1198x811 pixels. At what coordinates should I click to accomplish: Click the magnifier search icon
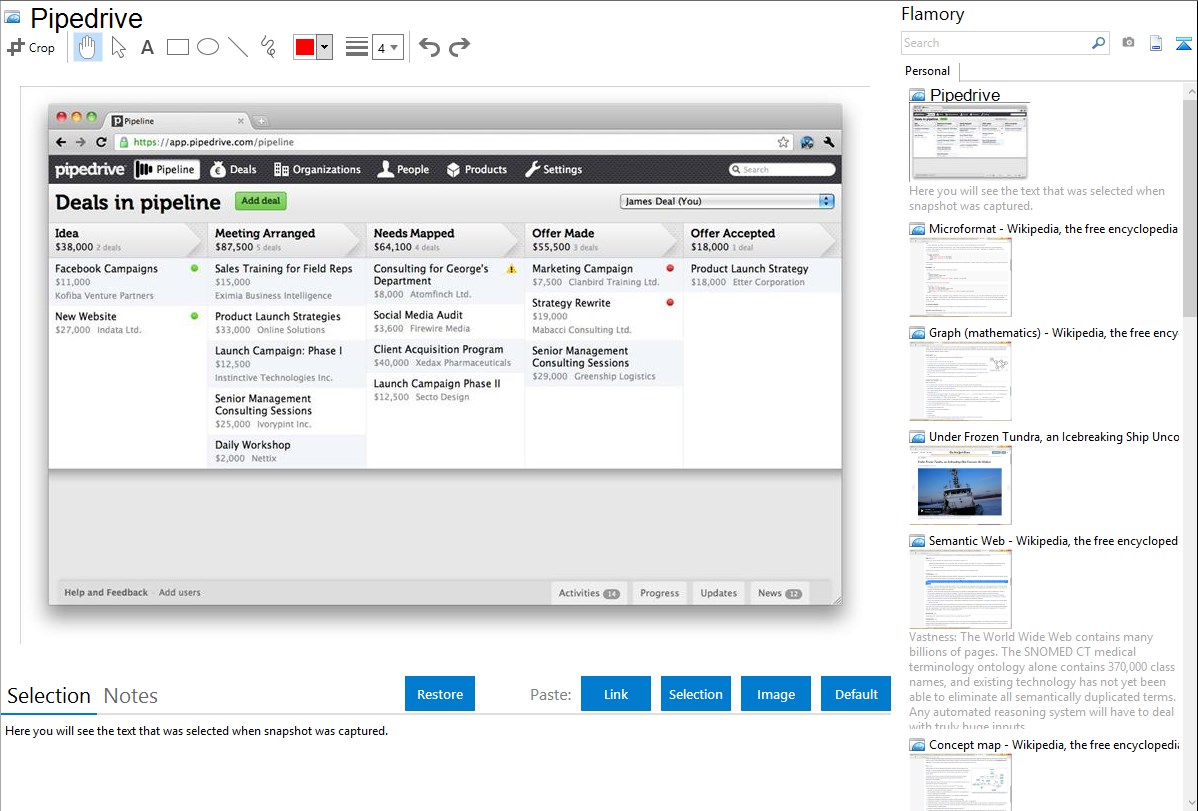[1099, 43]
